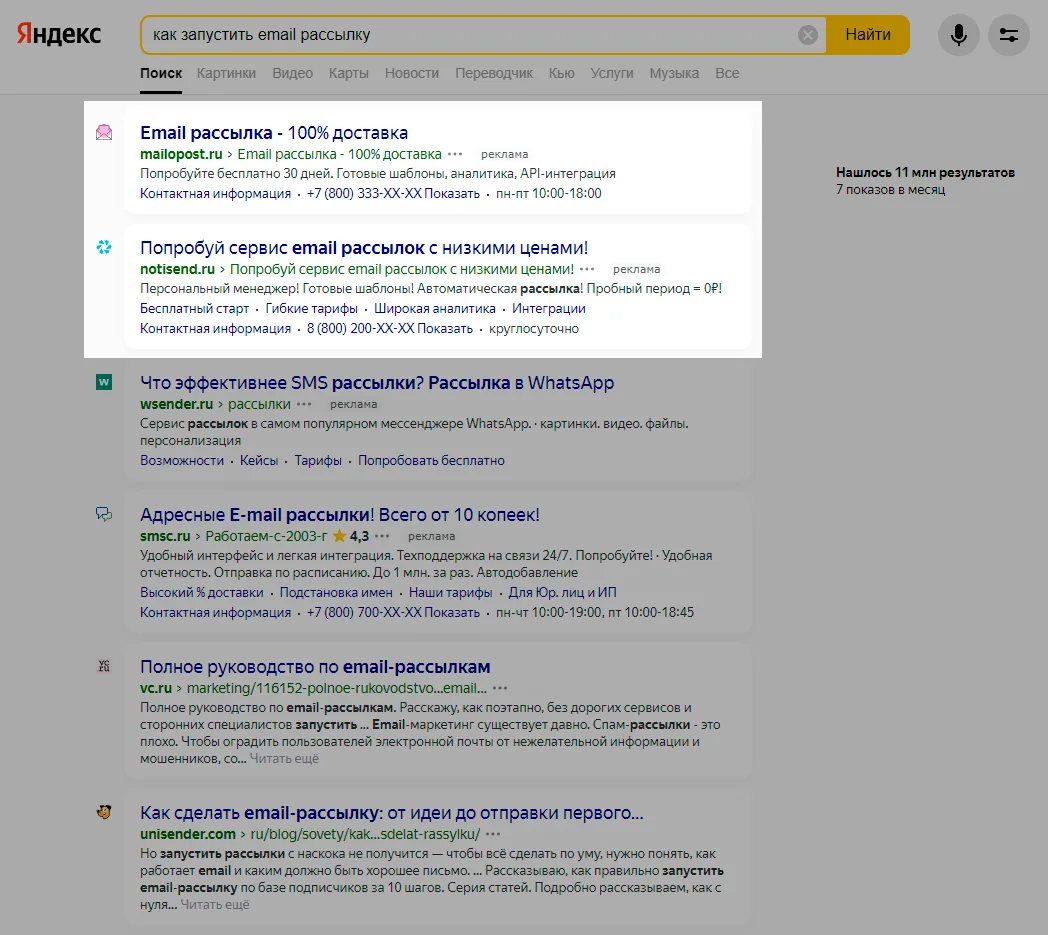The image size is (1048, 935).
Task: Click the notisend.ru favicon
Action: click(104, 247)
